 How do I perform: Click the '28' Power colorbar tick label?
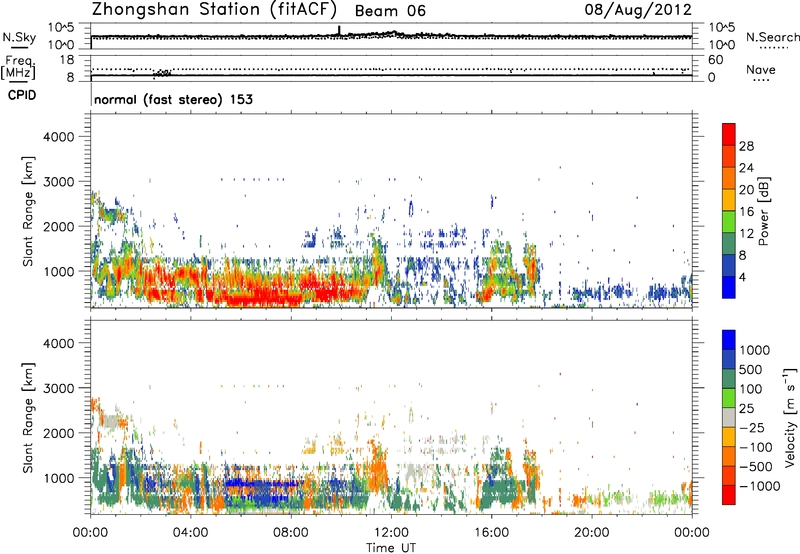pos(746,146)
